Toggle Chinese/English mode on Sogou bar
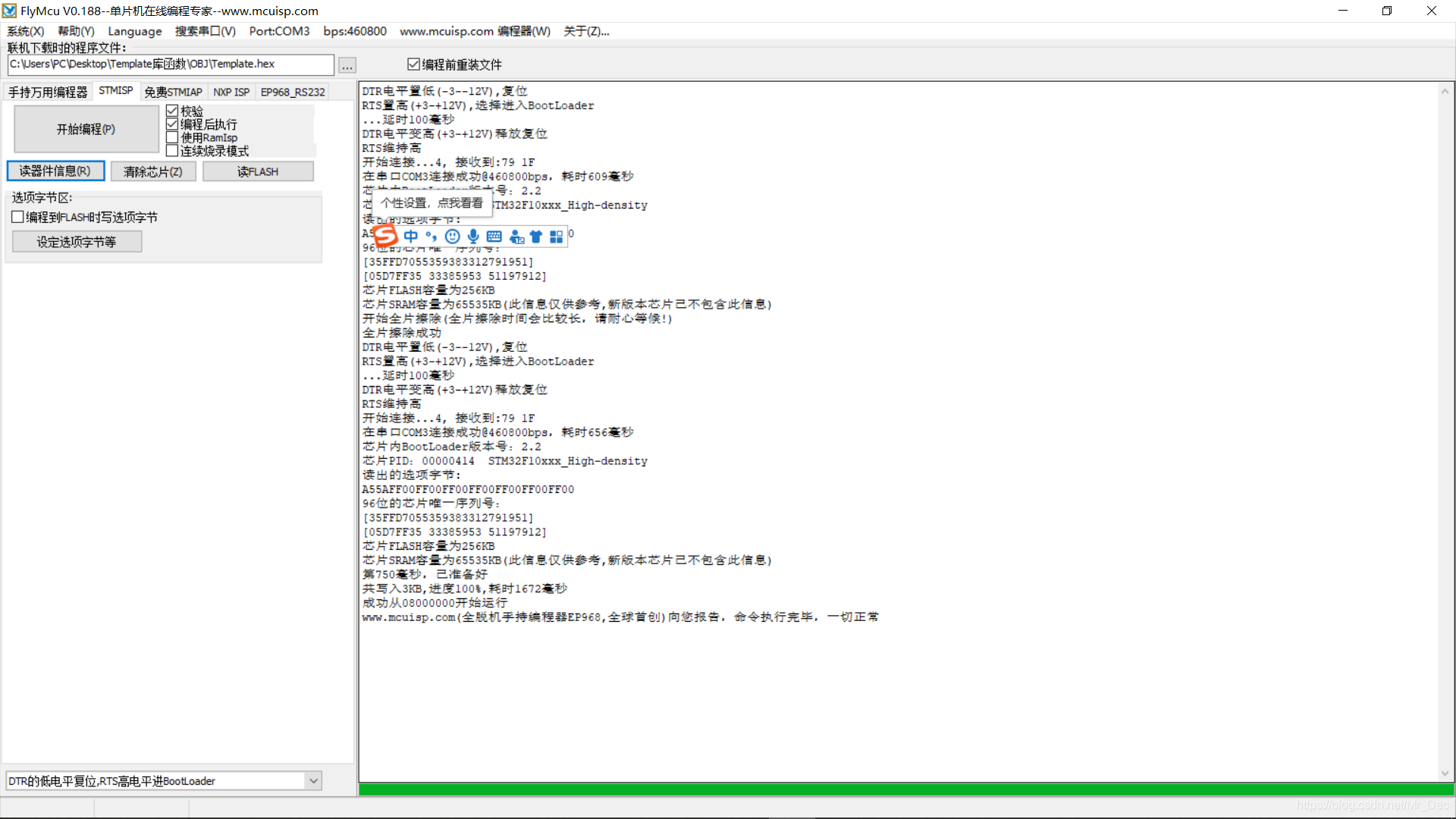Image resolution: width=1456 pixels, height=819 pixels. click(x=411, y=237)
